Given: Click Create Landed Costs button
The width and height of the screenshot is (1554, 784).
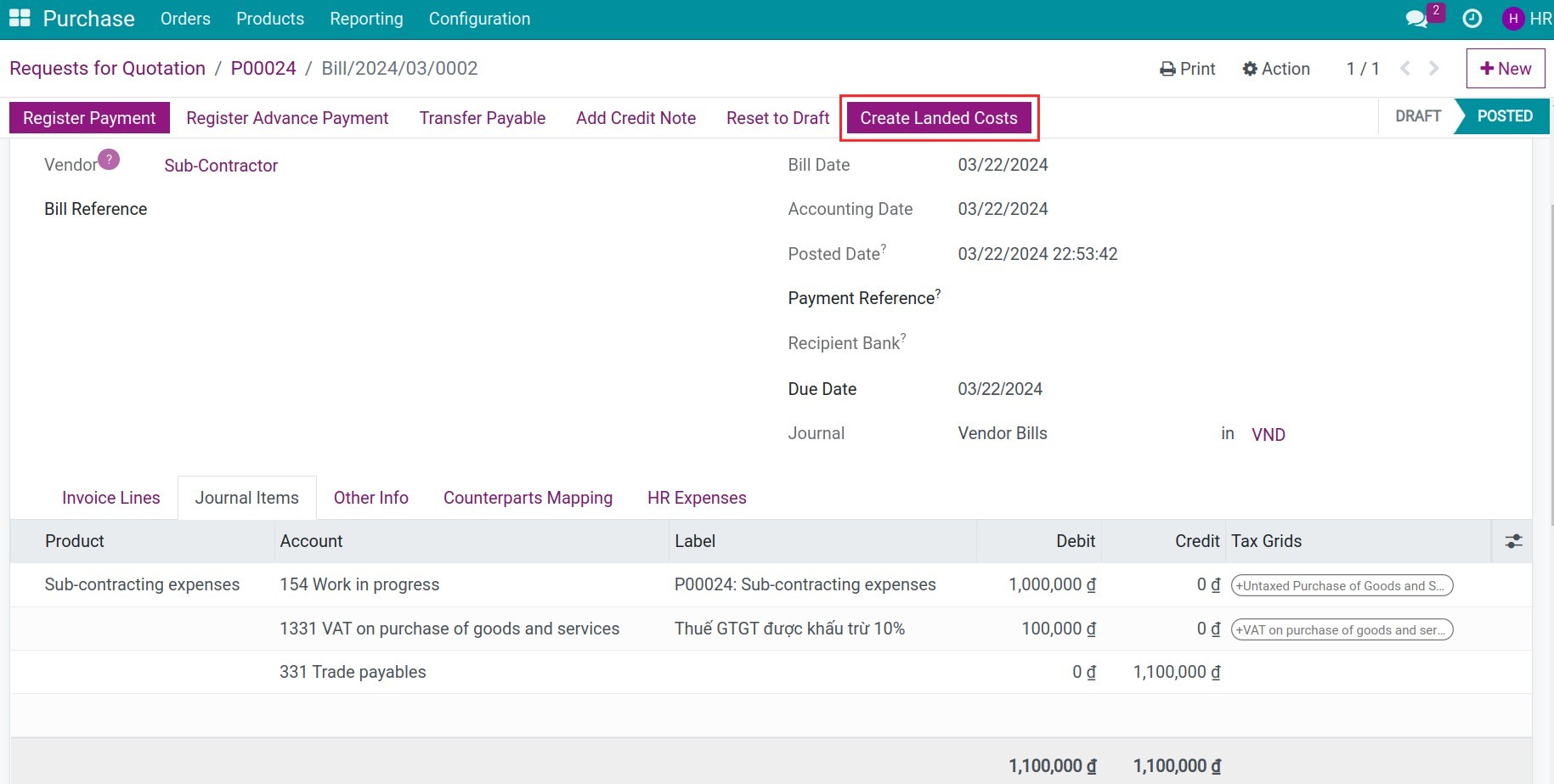Looking at the screenshot, I should coord(939,118).
